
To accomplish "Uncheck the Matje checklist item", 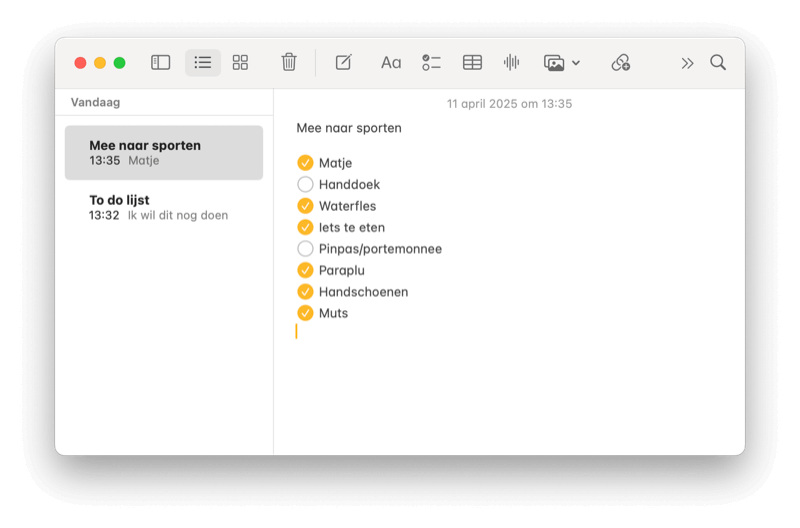I will pyautogui.click(x=305, y=163).
